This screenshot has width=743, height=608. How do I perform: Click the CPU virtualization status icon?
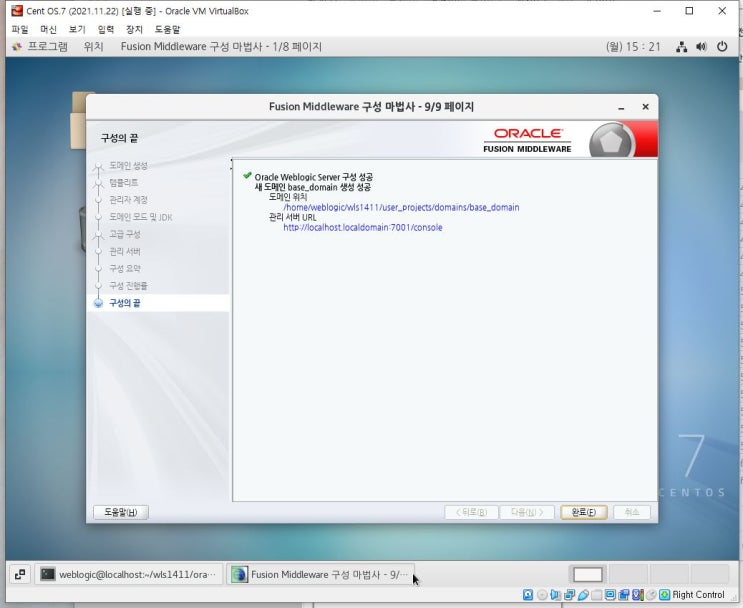tap(638, 595)
